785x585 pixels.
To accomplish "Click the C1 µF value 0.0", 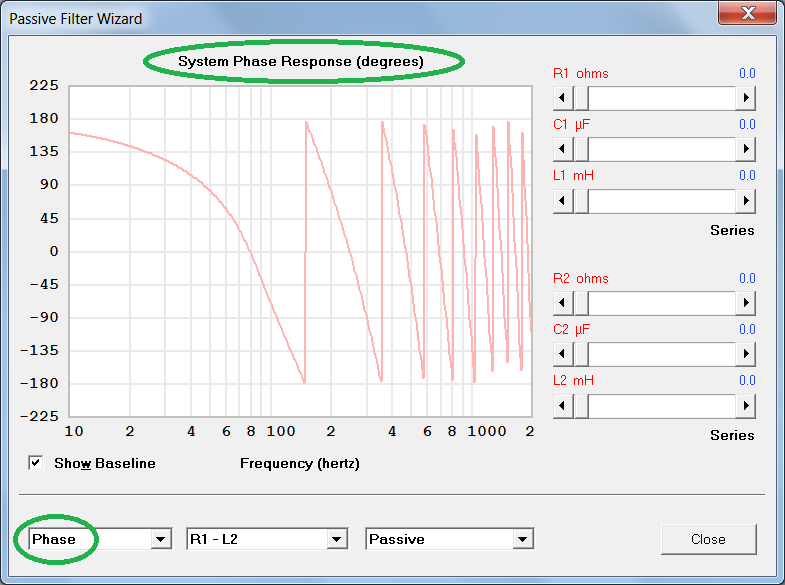I will [x=747, y=124].
